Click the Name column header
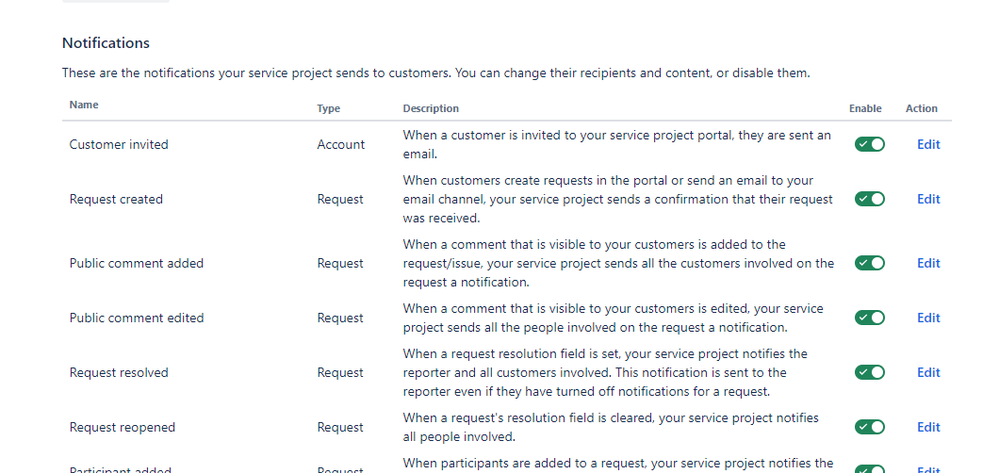999x473 pixels. [x=84, y=105]
